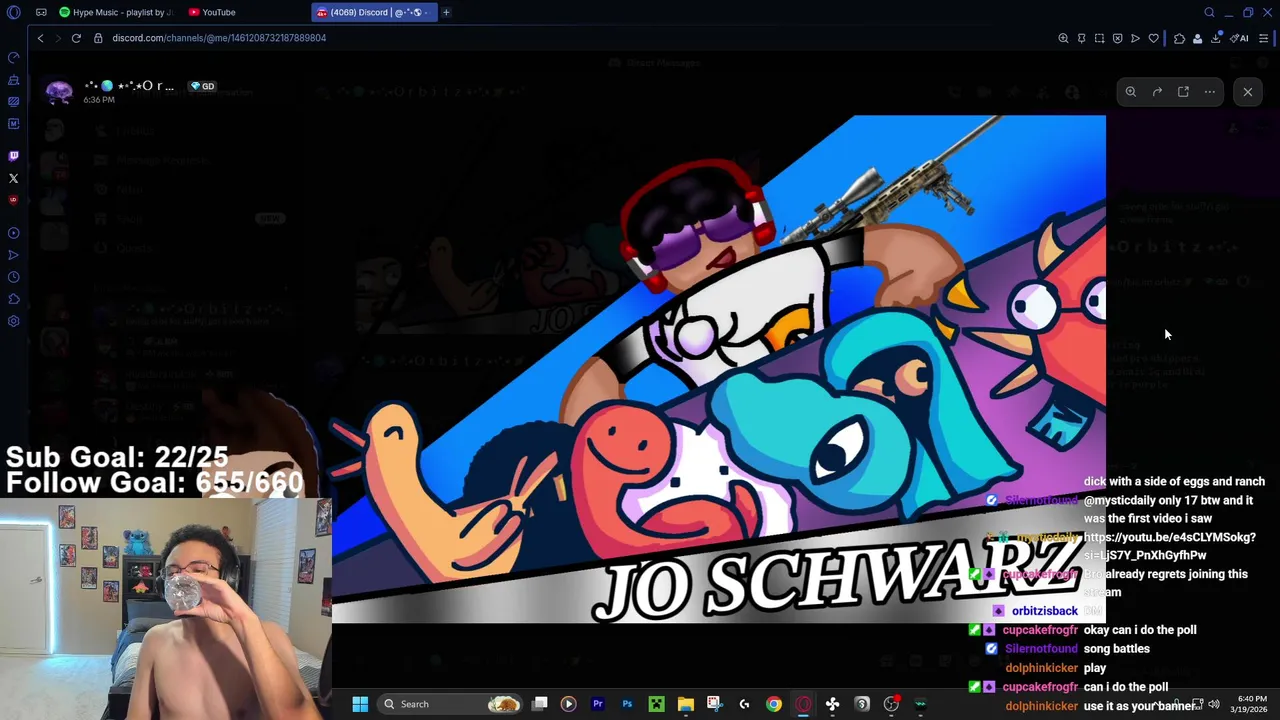Open the browser profile icon

[x=1197, y=38]
